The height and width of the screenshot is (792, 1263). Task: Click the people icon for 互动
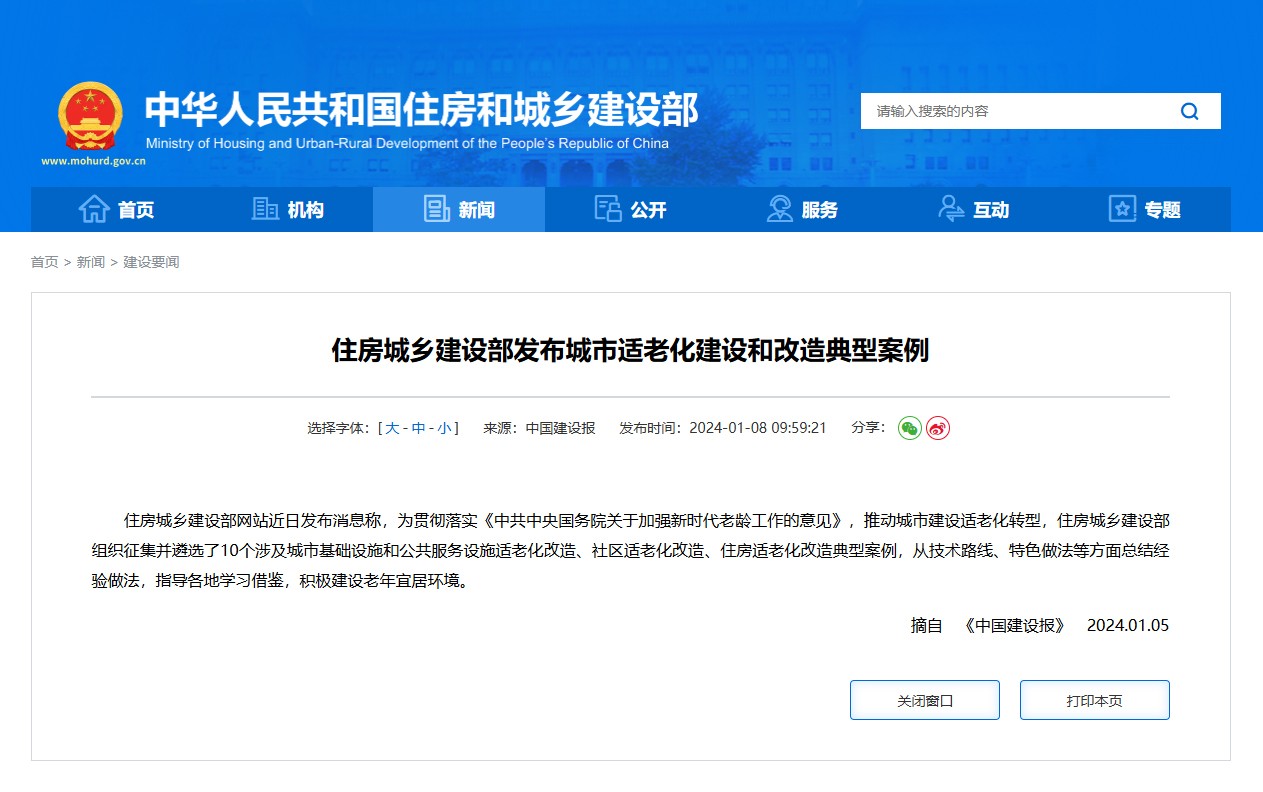(951, 209)
